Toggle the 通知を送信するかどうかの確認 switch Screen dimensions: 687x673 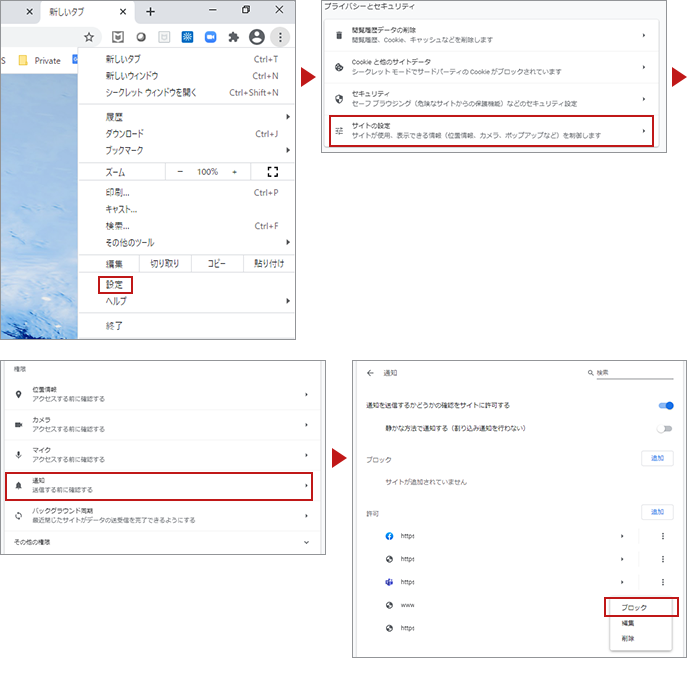coord(665,405)
